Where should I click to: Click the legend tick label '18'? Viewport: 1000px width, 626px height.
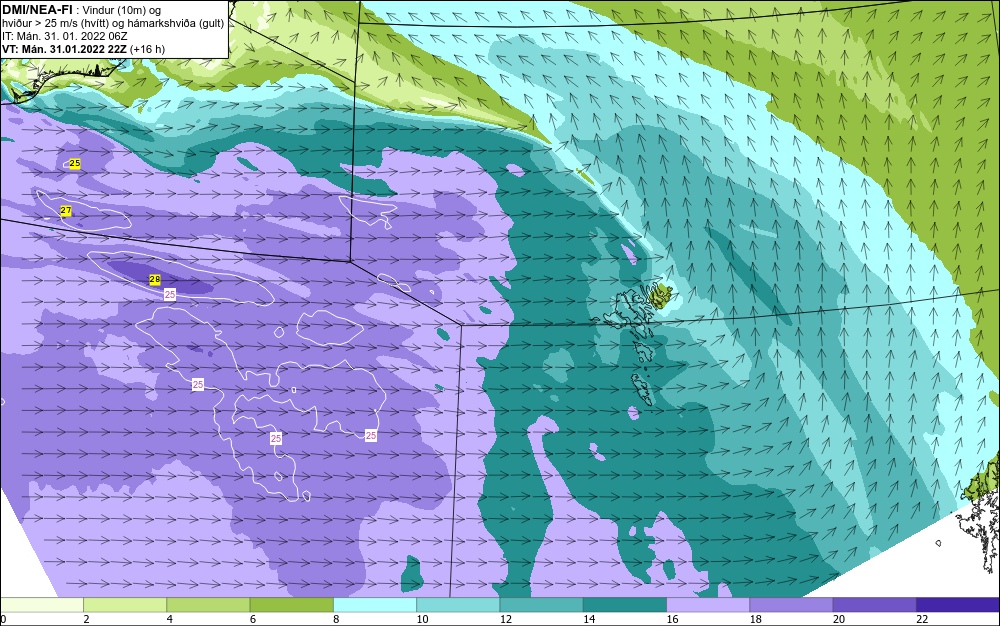(756, 619)
